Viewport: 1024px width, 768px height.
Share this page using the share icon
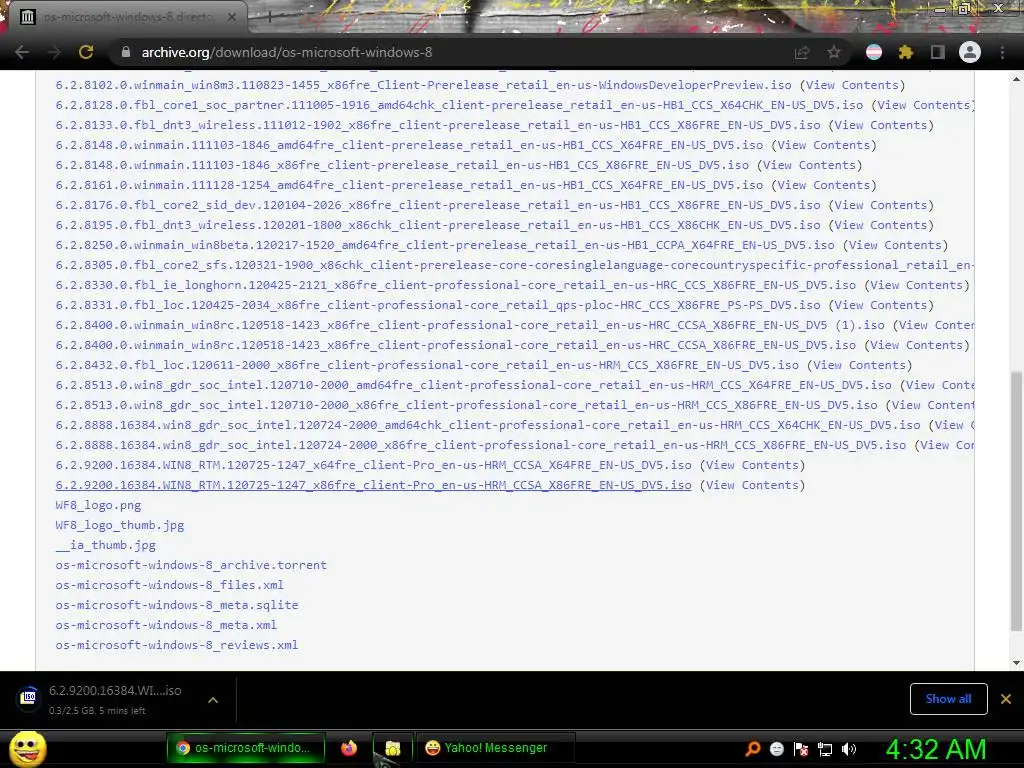pyautogui.click(x=801, y=52)
